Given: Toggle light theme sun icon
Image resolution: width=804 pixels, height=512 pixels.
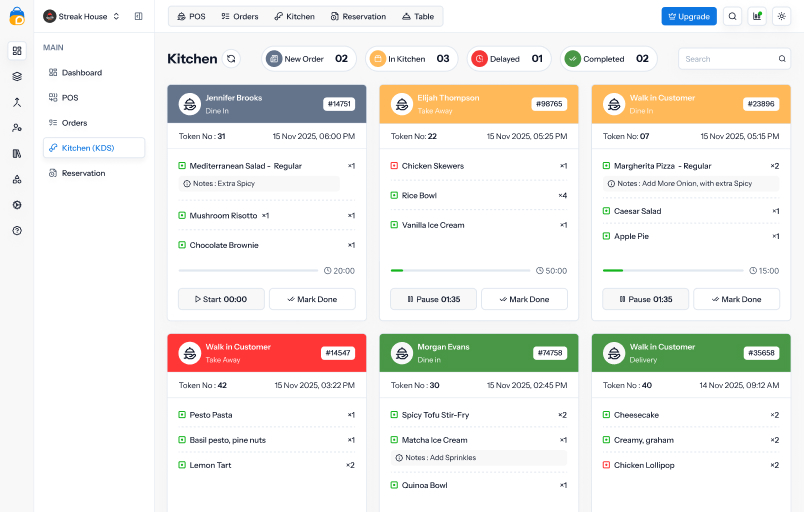Looking at the screenshot, I should pyautogui.click(x=781, y=16).
